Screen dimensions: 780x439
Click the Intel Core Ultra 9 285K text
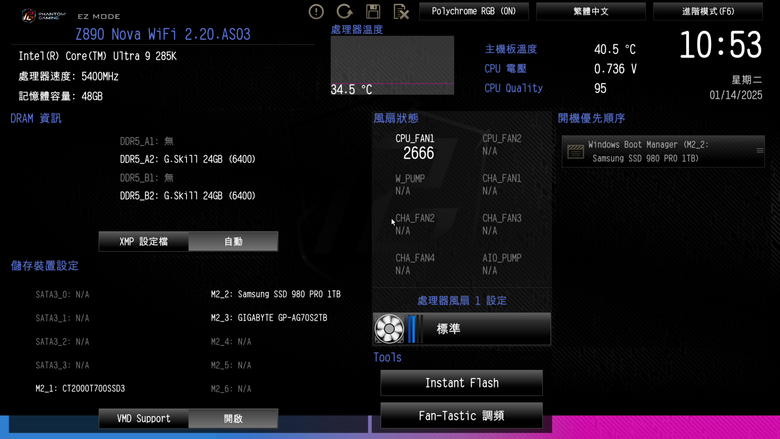[98, 56]
